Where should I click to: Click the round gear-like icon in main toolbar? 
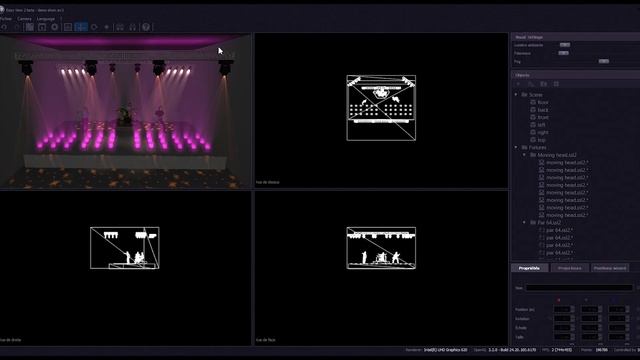55,27
